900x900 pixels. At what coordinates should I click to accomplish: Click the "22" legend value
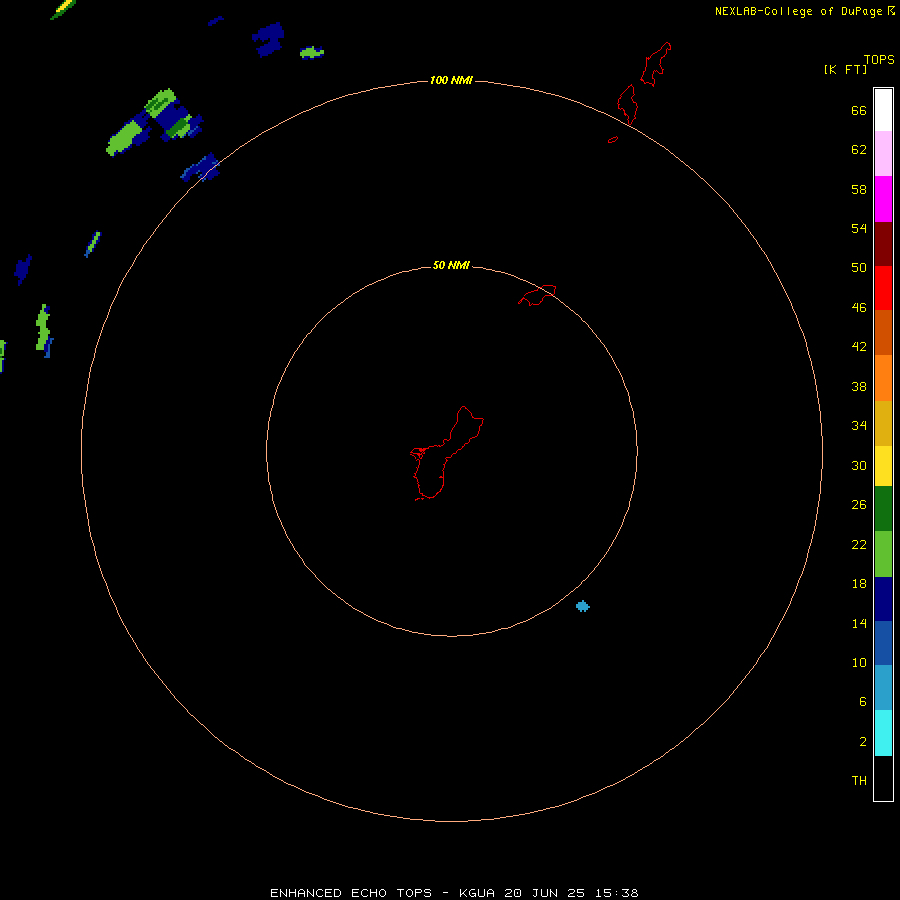859,544
